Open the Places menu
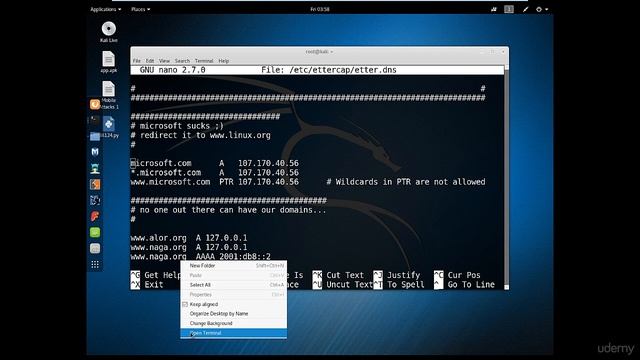This screenshot has height=360, width=640. tap(140, 9)
